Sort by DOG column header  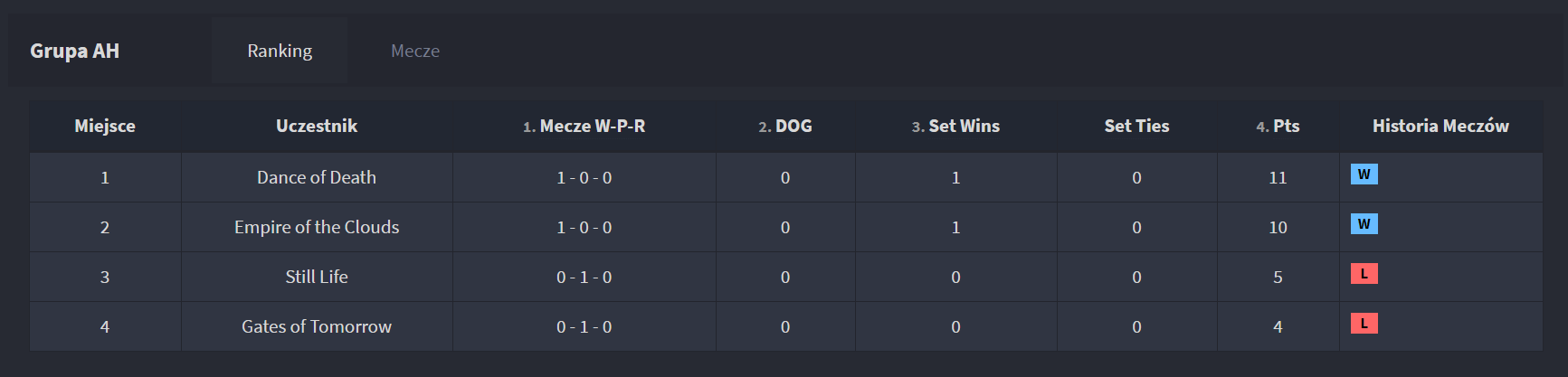tap(785, 126)
